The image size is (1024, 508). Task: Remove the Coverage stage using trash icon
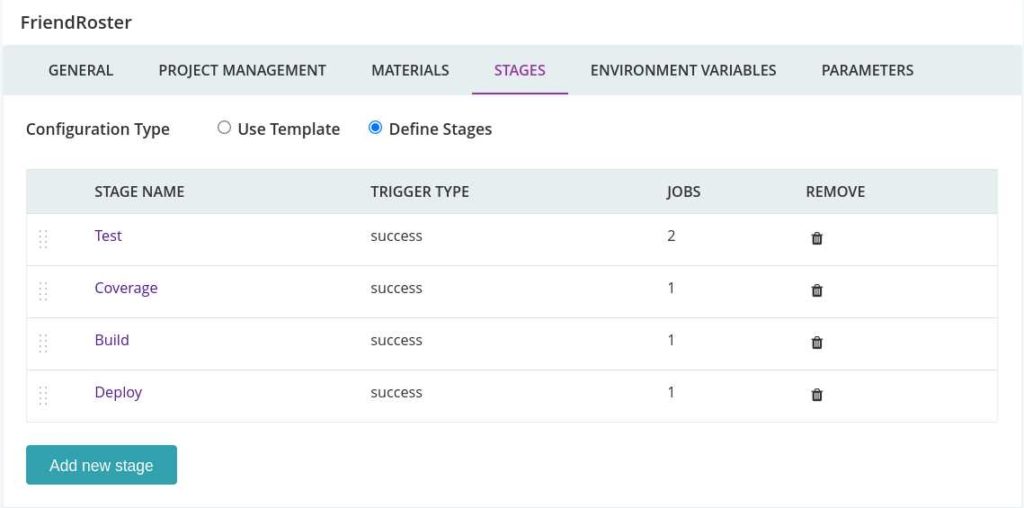click(x=816, y=291)
